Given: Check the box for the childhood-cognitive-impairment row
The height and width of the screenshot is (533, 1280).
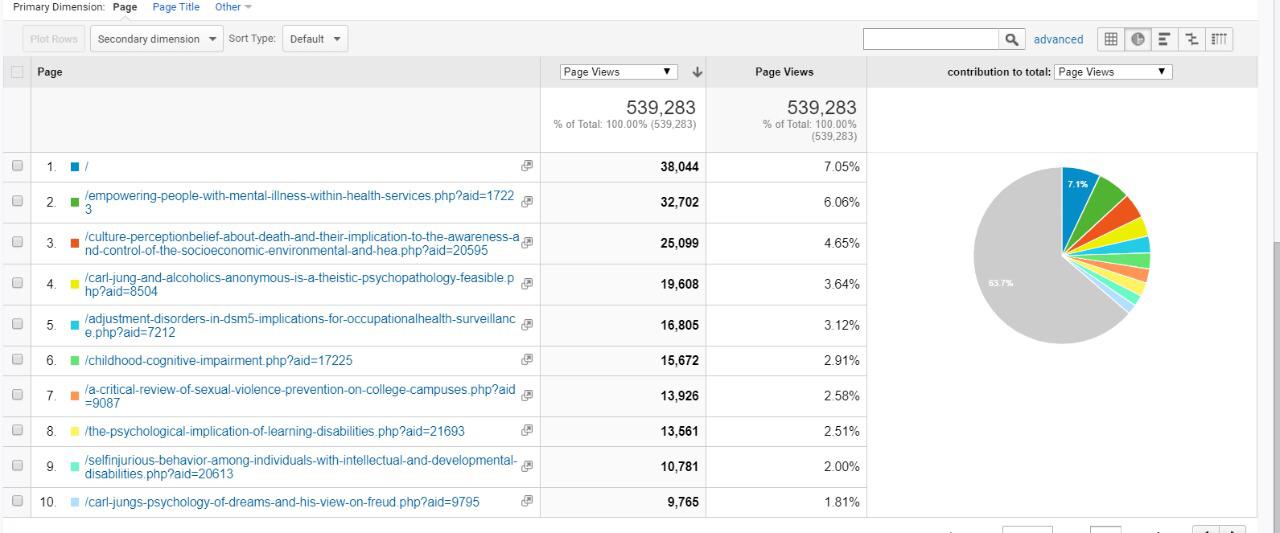Looking at the screenshot, I should [x=17, y=360].
